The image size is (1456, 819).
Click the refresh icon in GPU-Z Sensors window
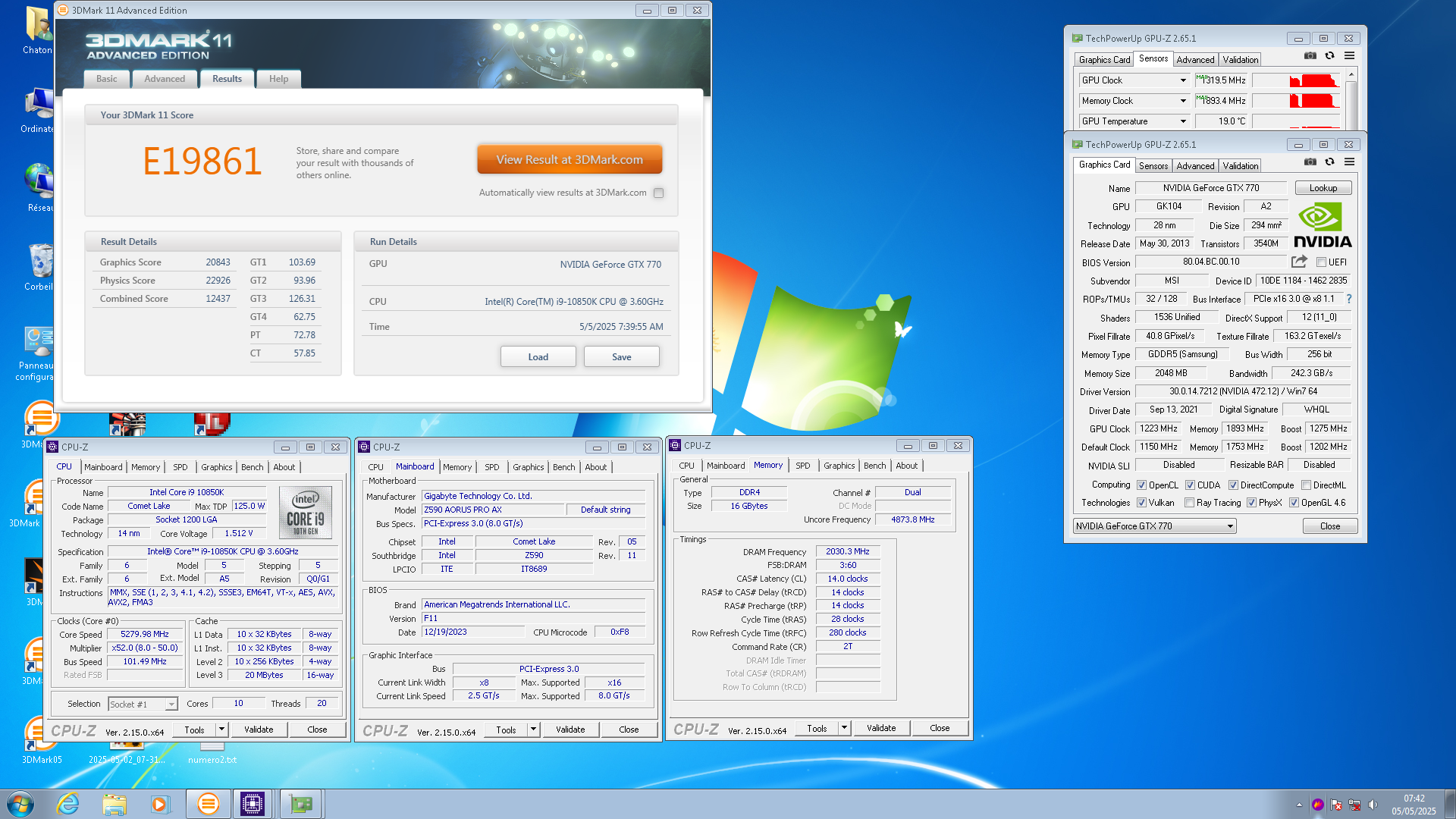tap(1329, 56)
